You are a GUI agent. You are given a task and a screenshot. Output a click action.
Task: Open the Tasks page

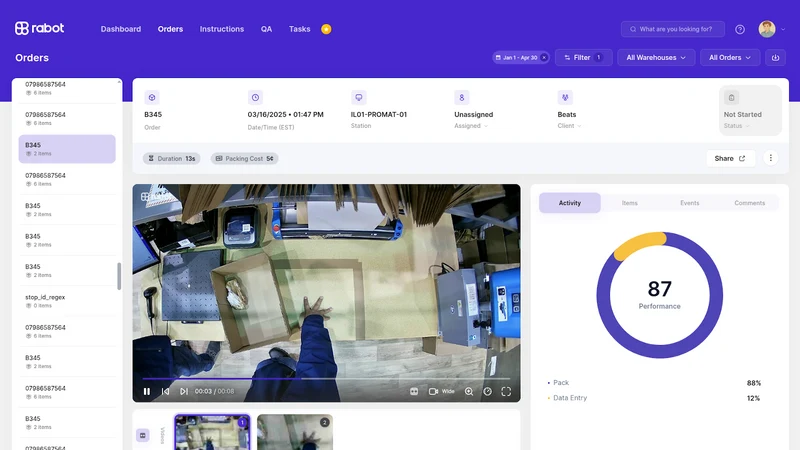coord(299,29)
